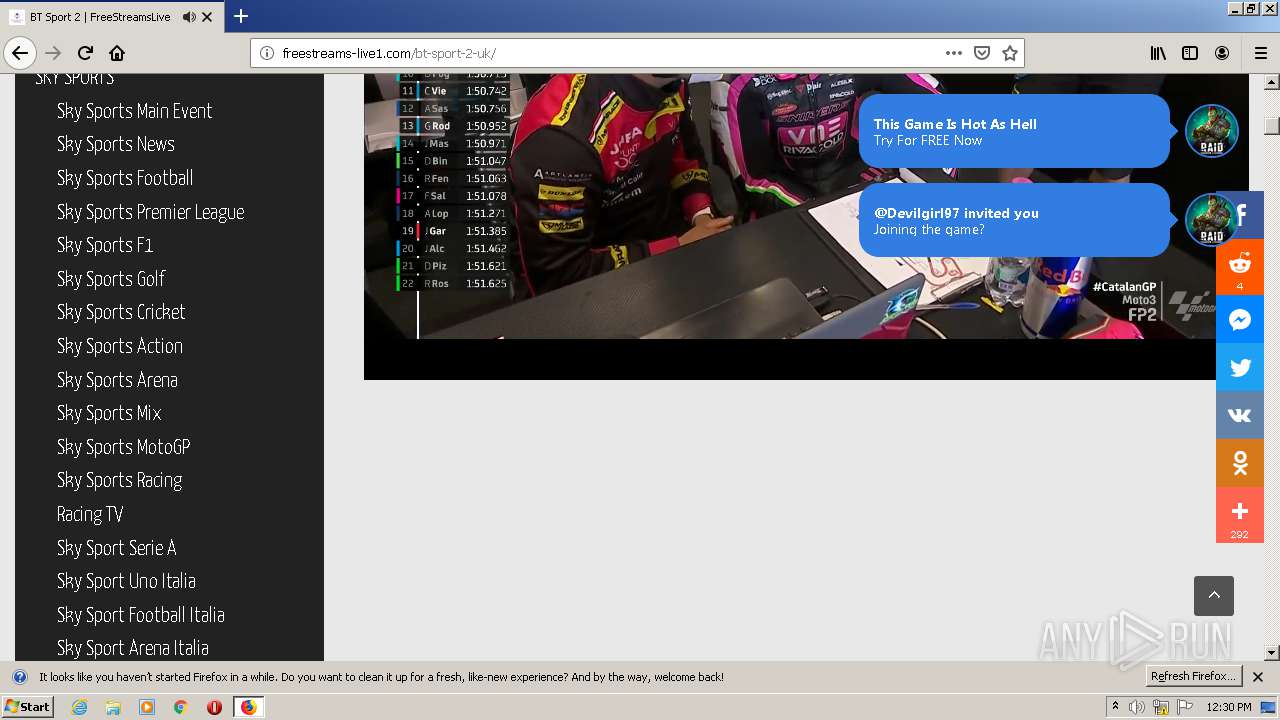1280x720 pixels.
Task: Reload the current page
Action: click(x=85, y=53)
